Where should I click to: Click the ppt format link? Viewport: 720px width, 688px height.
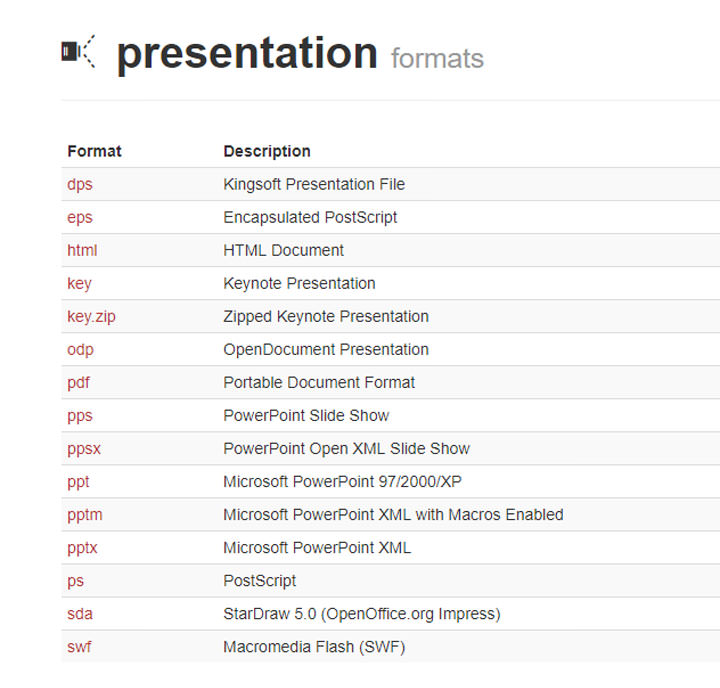[x=78, y=481]
